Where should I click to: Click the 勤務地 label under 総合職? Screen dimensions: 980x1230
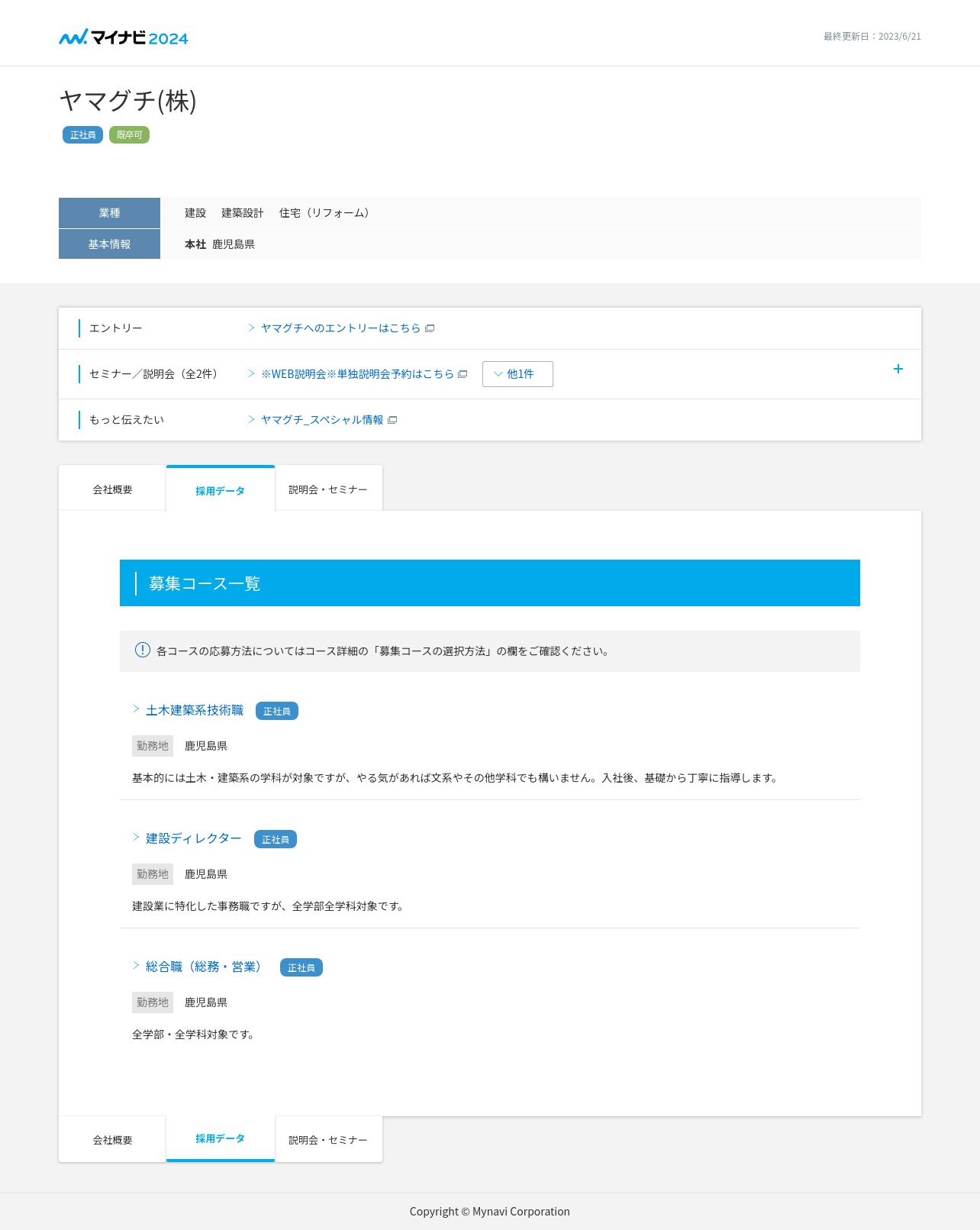pos(153,1002)
